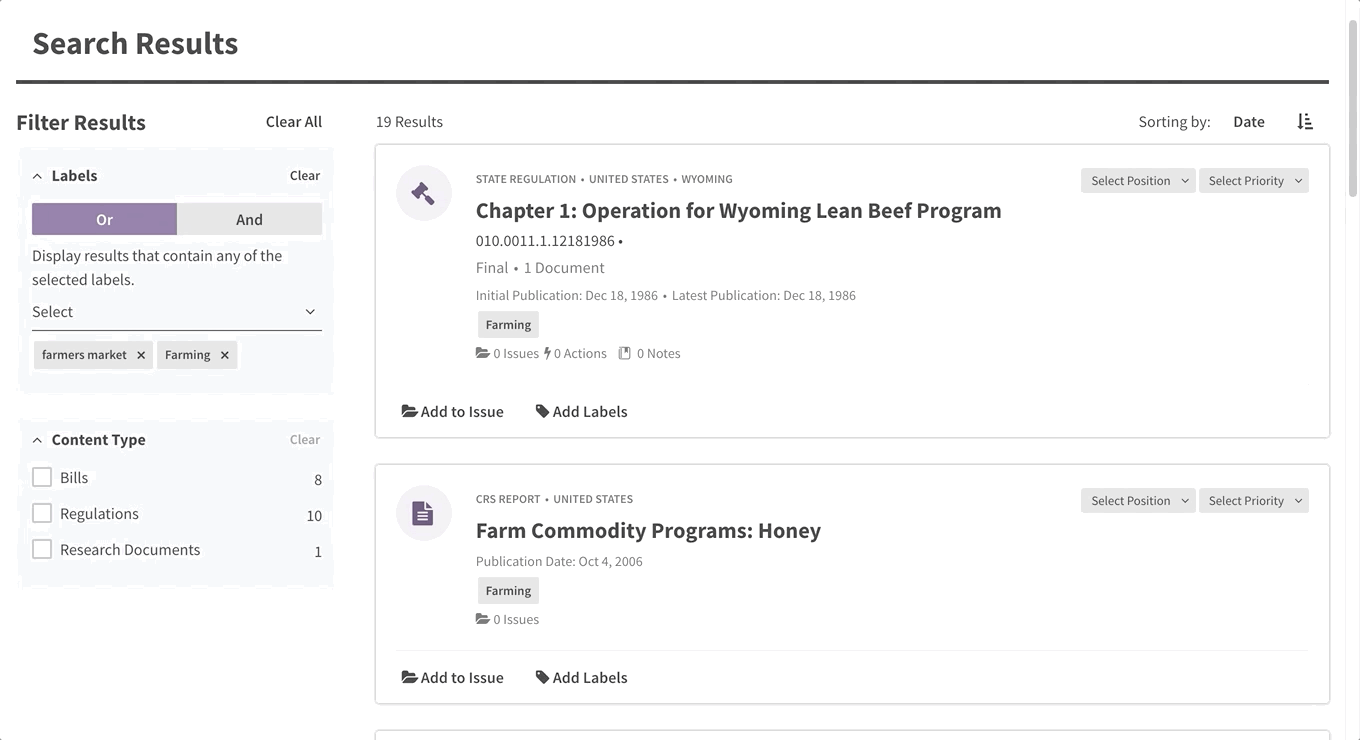Add labels to Farm Commodity Programs result
1360x740 pixels.
click(x=582, y=678)
